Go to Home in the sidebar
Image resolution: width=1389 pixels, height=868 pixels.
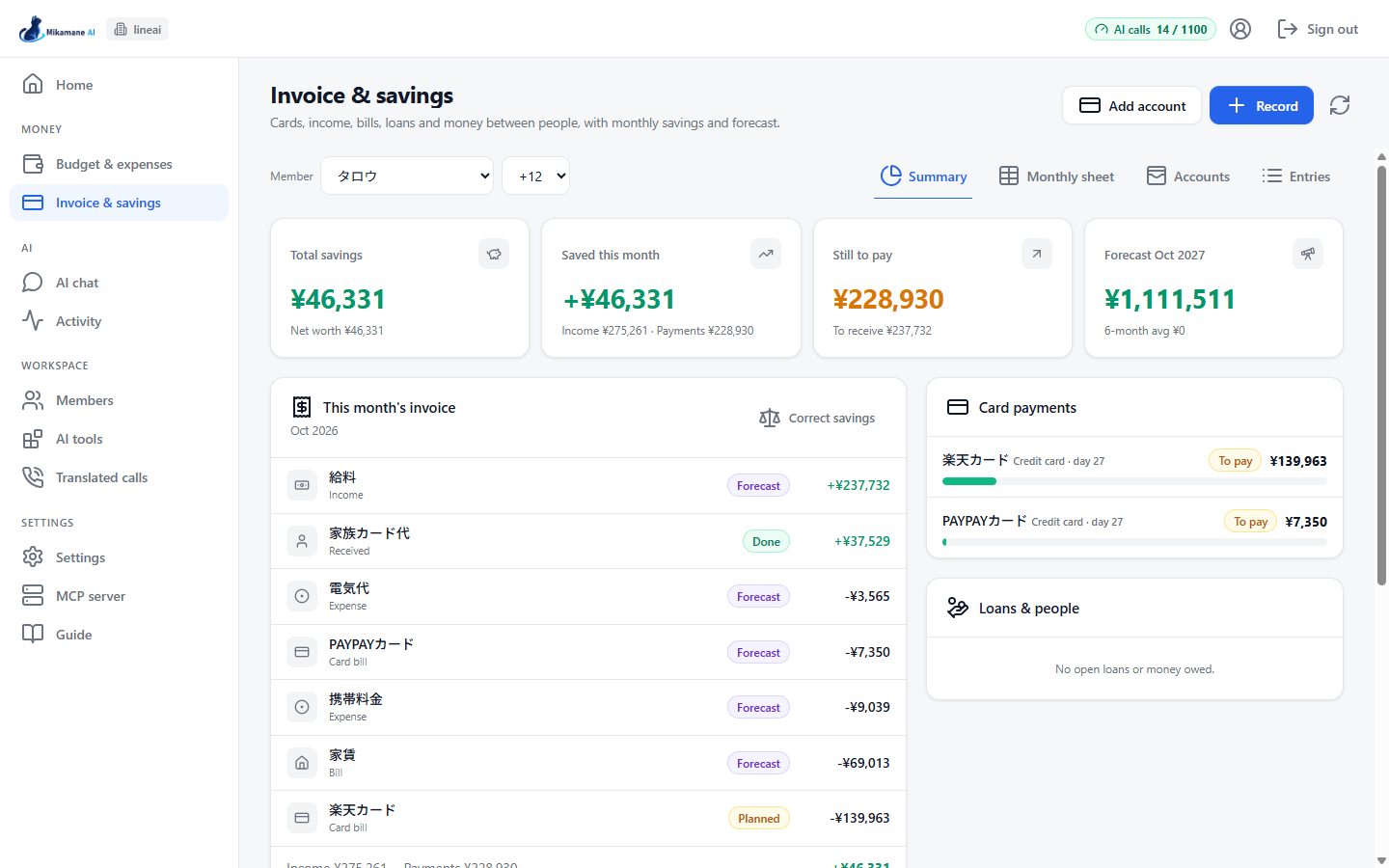click(x=119, y=85)
